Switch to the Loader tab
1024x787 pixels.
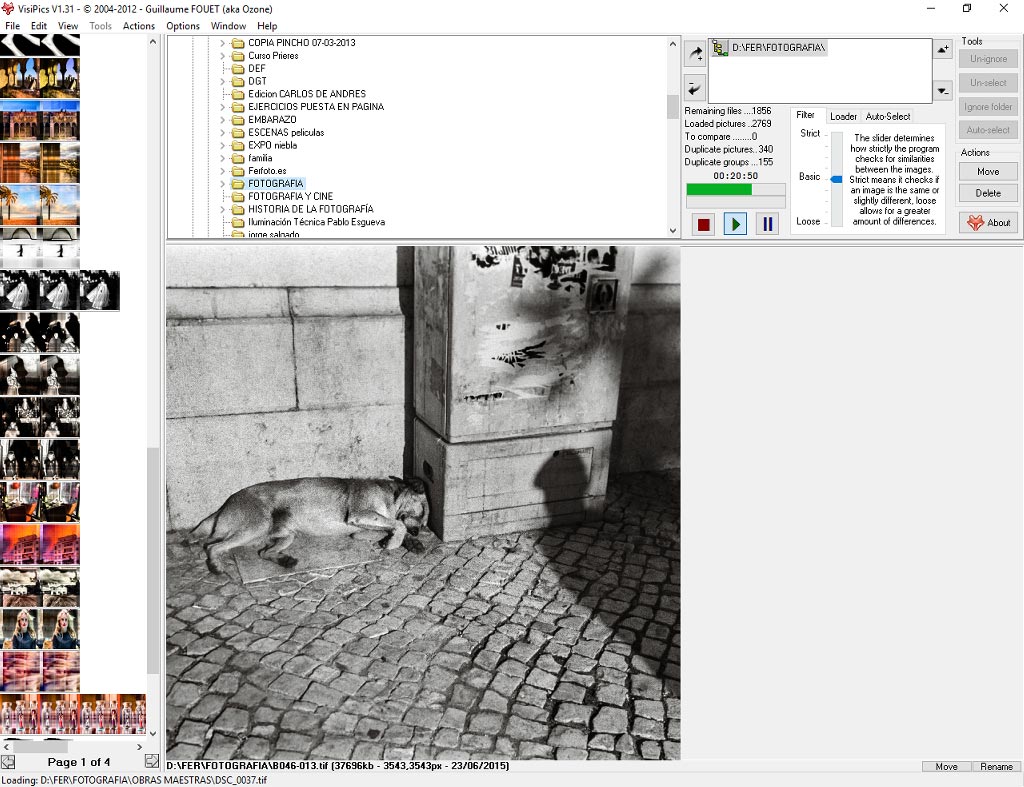click(843, 117)
